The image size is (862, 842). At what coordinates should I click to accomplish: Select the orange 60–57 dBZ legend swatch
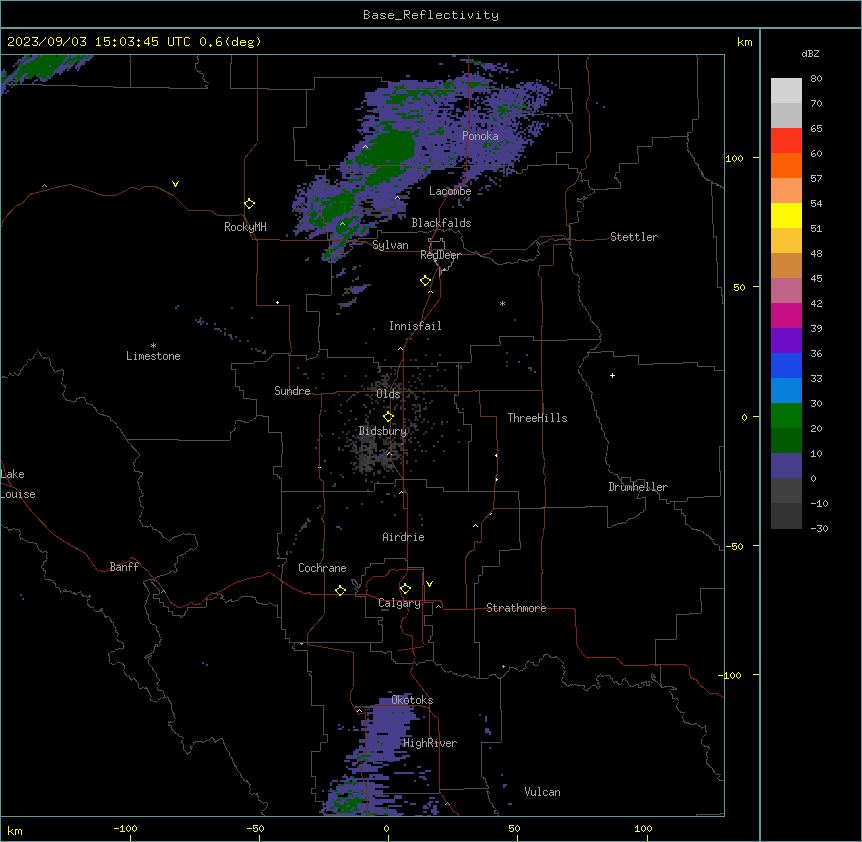pos(786,165)
